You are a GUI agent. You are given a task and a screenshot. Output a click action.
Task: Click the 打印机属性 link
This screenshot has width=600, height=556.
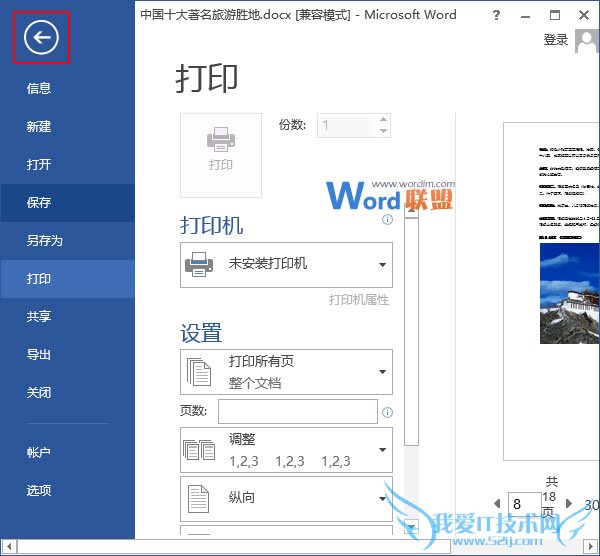359,300
